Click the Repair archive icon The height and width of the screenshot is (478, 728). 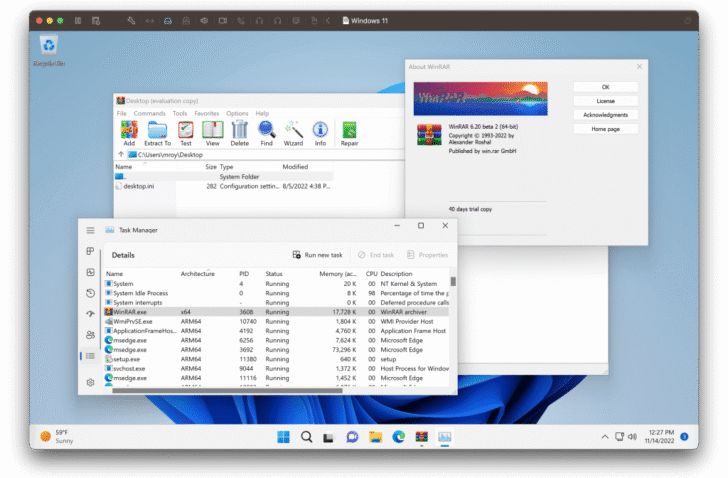tap(349, 133)
